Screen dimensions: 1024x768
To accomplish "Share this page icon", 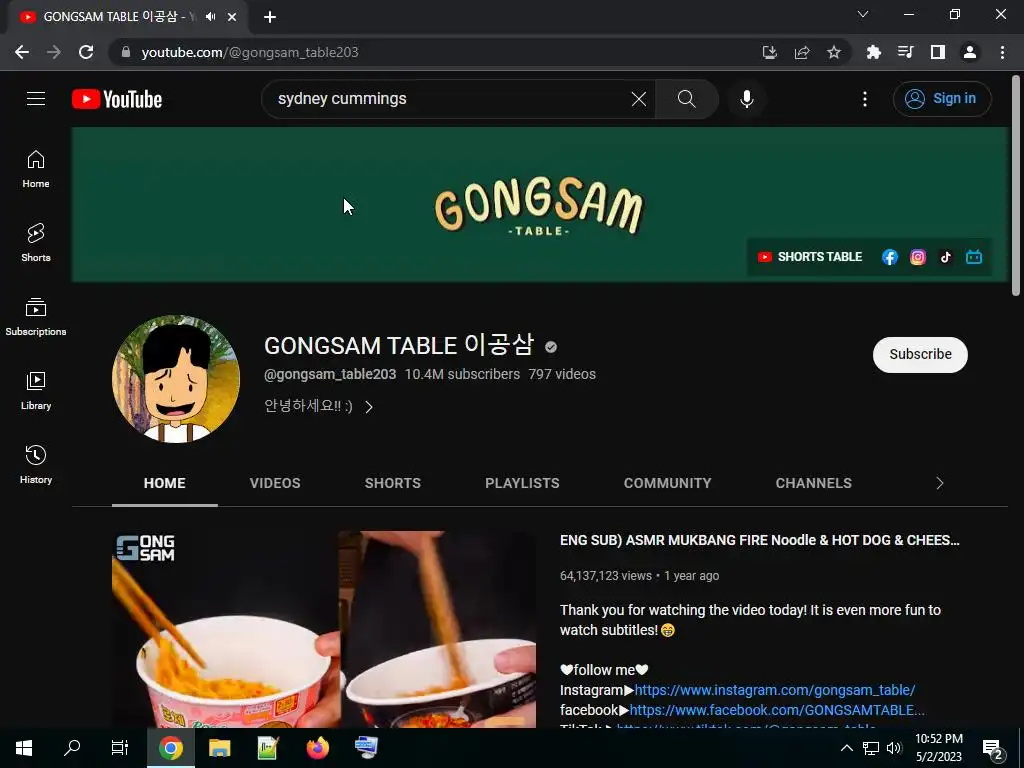I will pos(802,52).
